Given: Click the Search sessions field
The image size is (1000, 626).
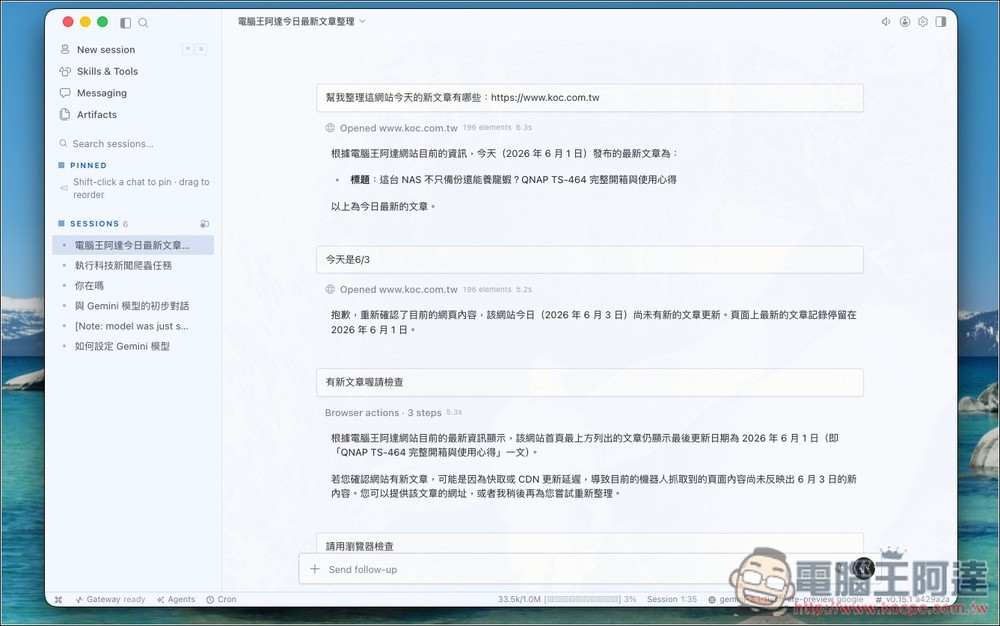Looking at the screenshot, I should [x=133, y=144].
